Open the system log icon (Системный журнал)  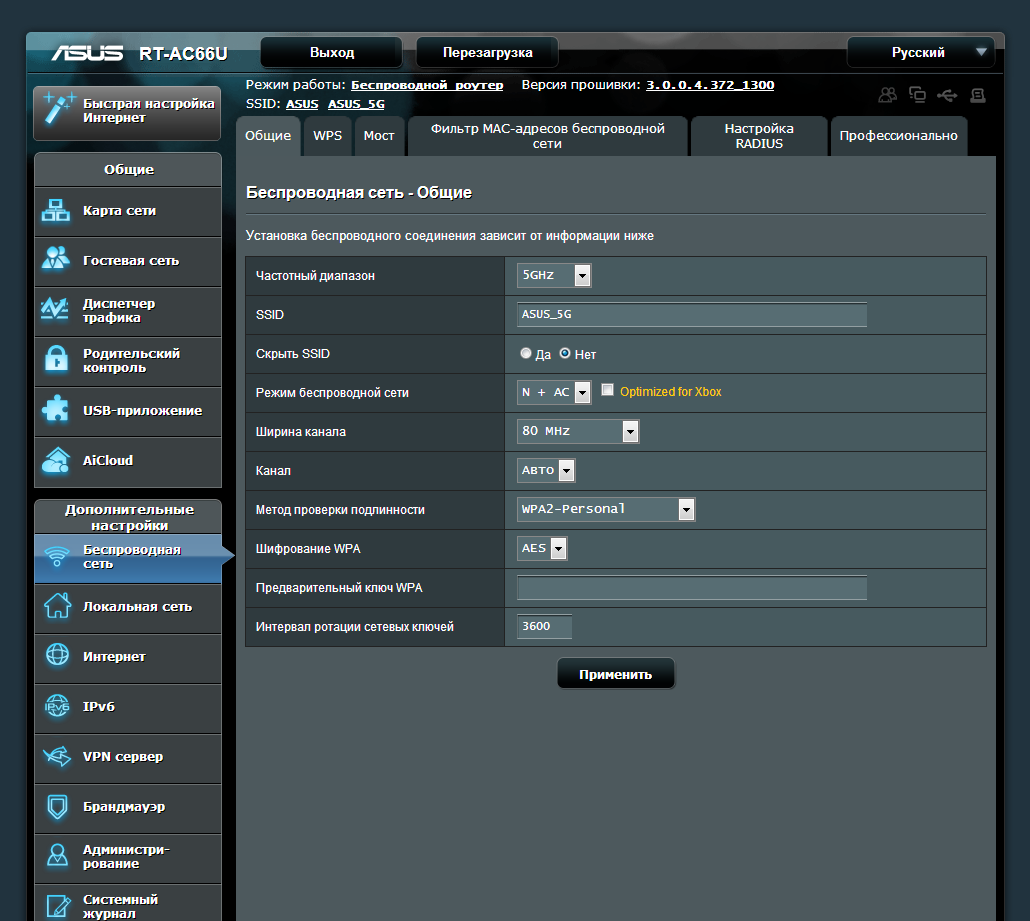(x=58, y=906)
